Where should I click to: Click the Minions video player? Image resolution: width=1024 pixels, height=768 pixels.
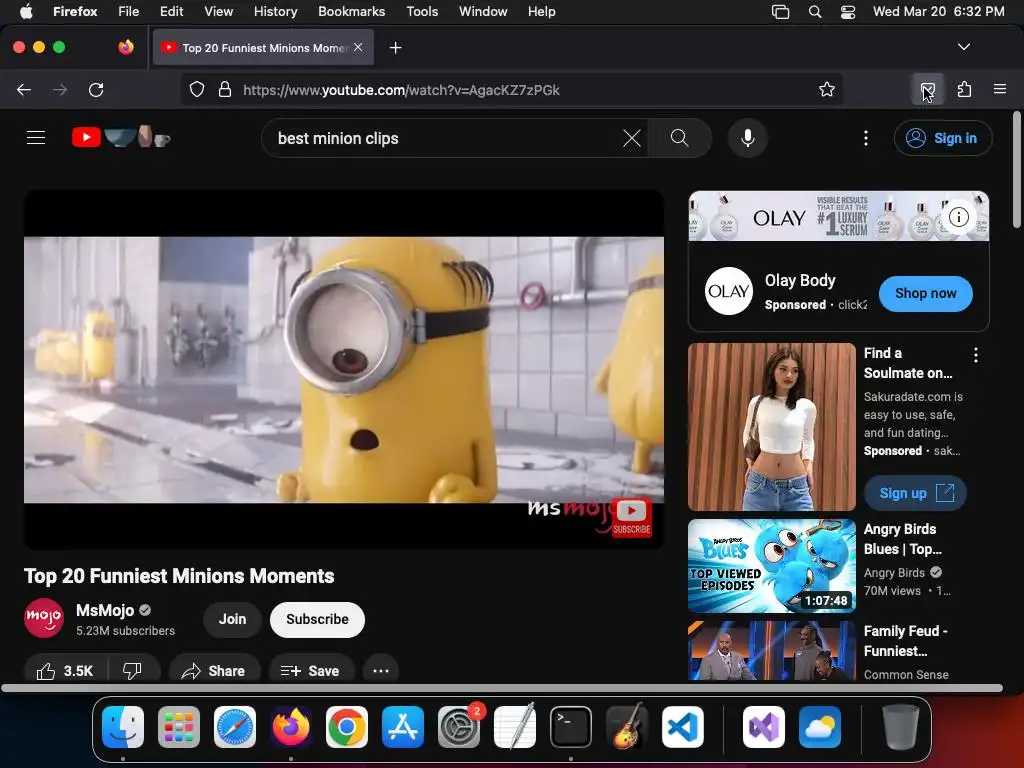[x=344, y=370]
